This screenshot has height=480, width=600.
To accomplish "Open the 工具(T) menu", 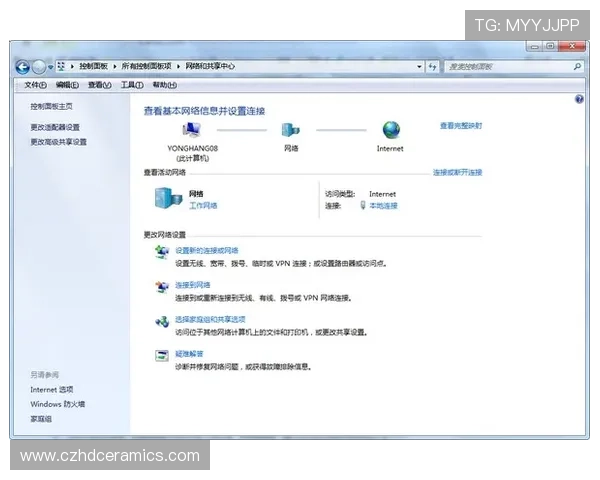I will [x=132, y=85].
